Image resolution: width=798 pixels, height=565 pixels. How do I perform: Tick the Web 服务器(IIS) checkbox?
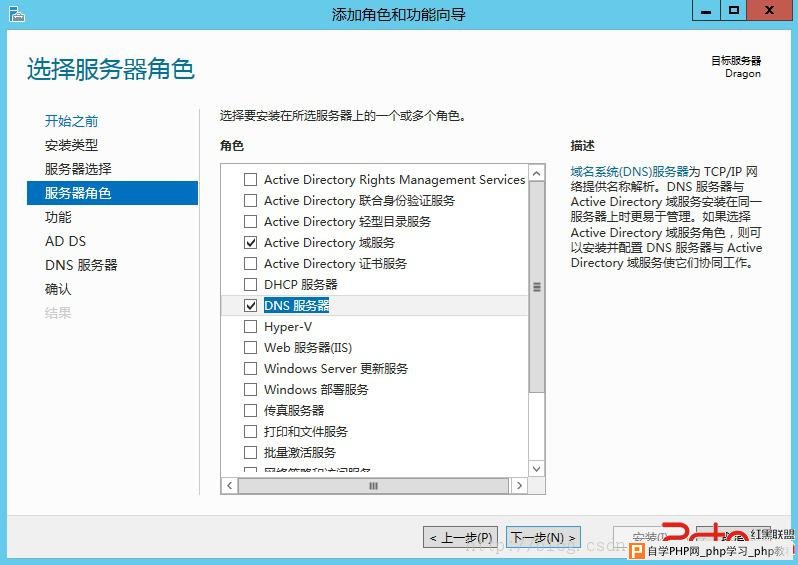click(x=250, y=348)
